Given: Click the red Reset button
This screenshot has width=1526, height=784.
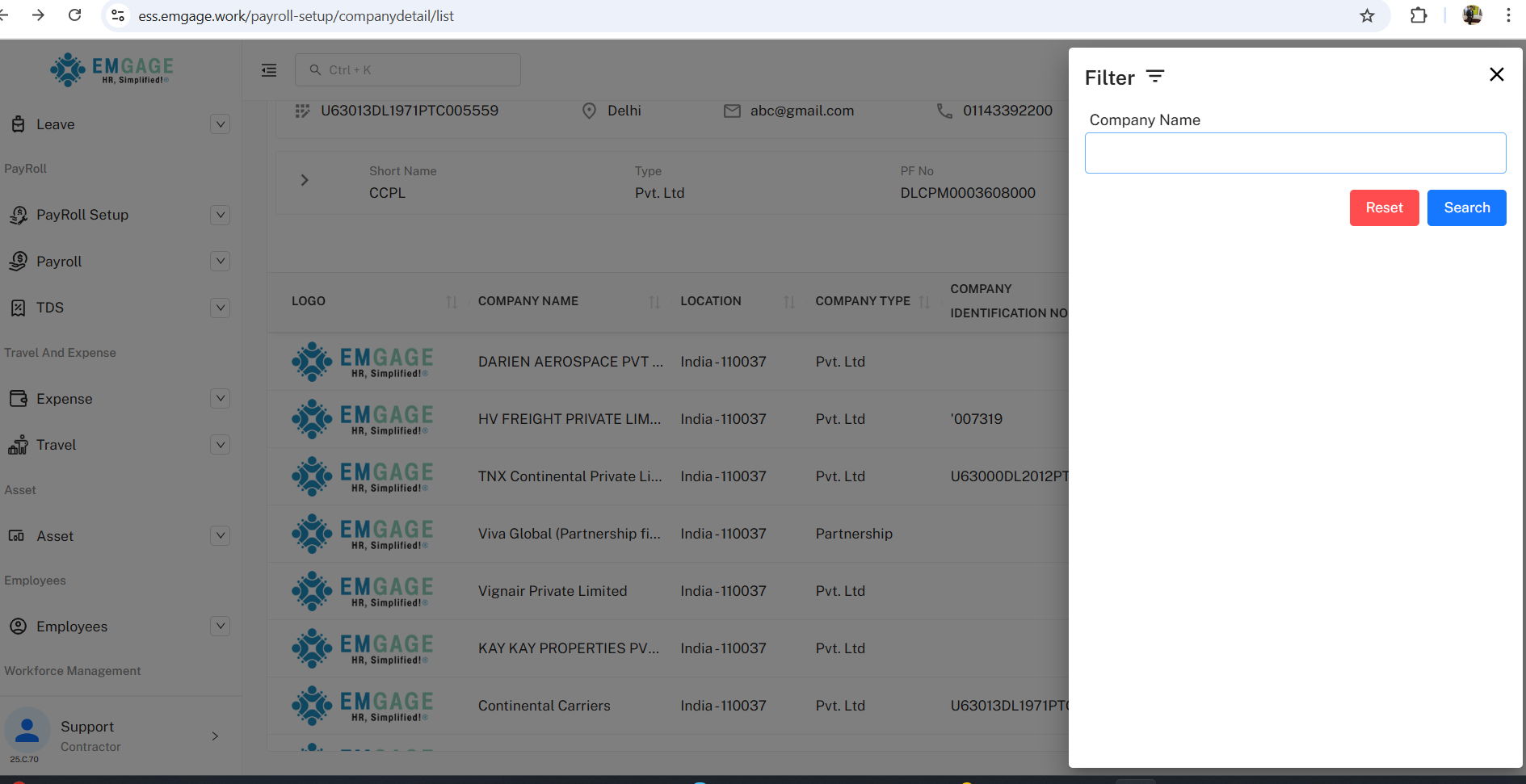Looking at the screenshot, I should coord(1384,208).
